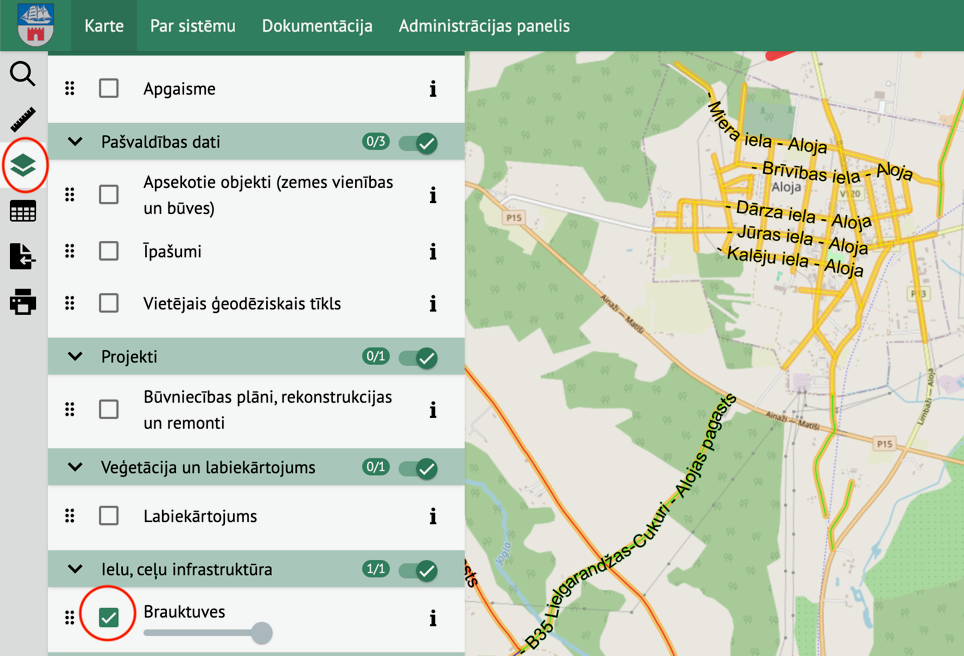Click the Brauktuves opacity slider handle

tap(261, 633)
